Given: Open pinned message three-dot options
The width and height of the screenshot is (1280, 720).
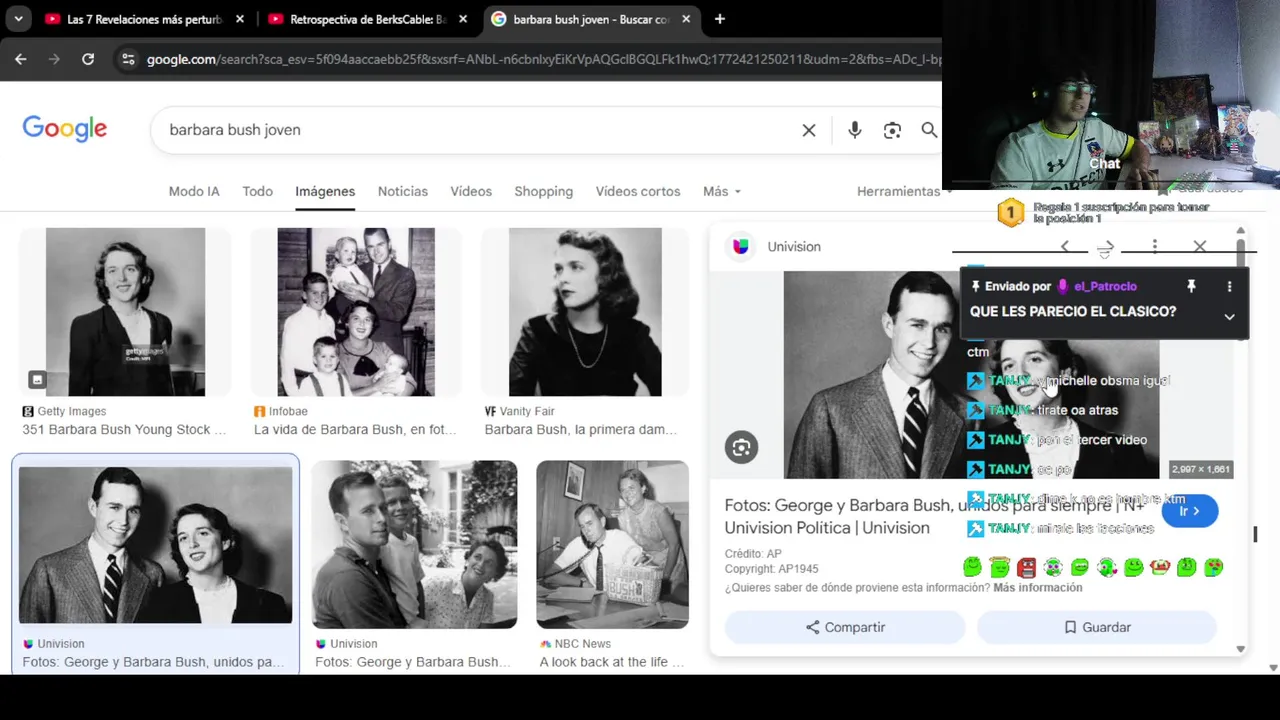Looking at the screenshot, I should (x=1229, y=286).
